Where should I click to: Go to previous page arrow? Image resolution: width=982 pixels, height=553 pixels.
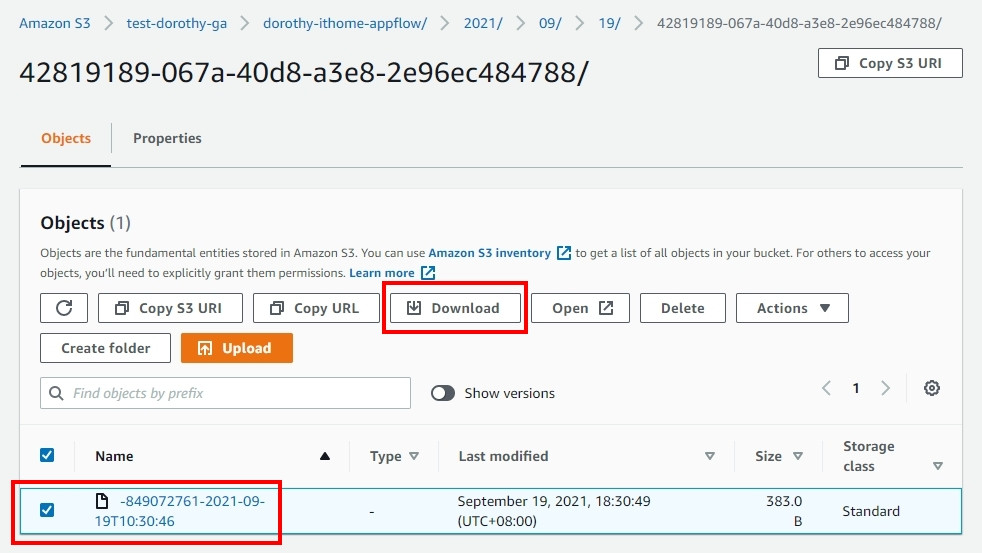click(827, 388)
